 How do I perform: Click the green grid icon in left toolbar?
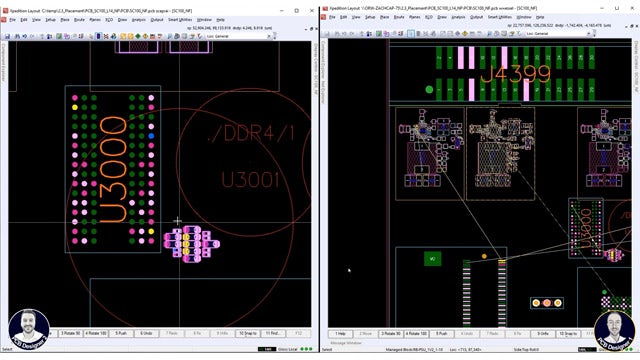coord(59,36)
